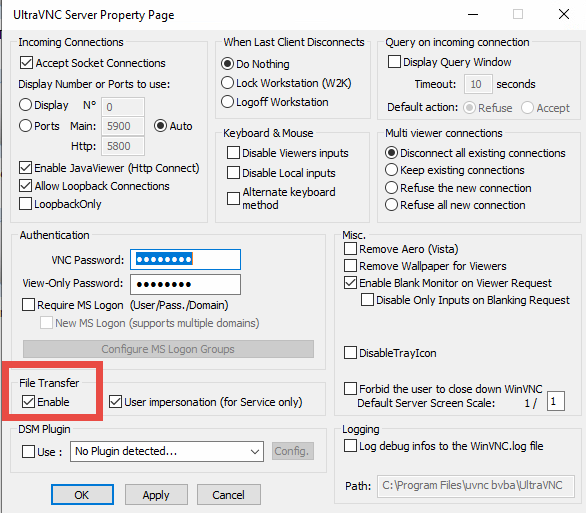Select Lock Workstation (W2K) option
Image resolution: width=586 pixels, height=513 pixels.
[227, 83]
